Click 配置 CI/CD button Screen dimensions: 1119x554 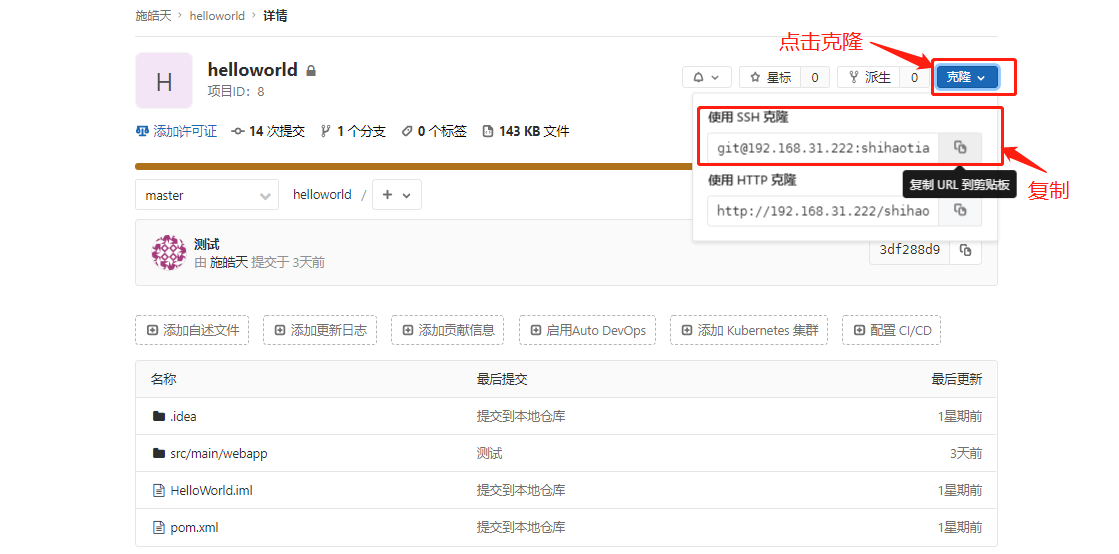[x=891, y=330]
